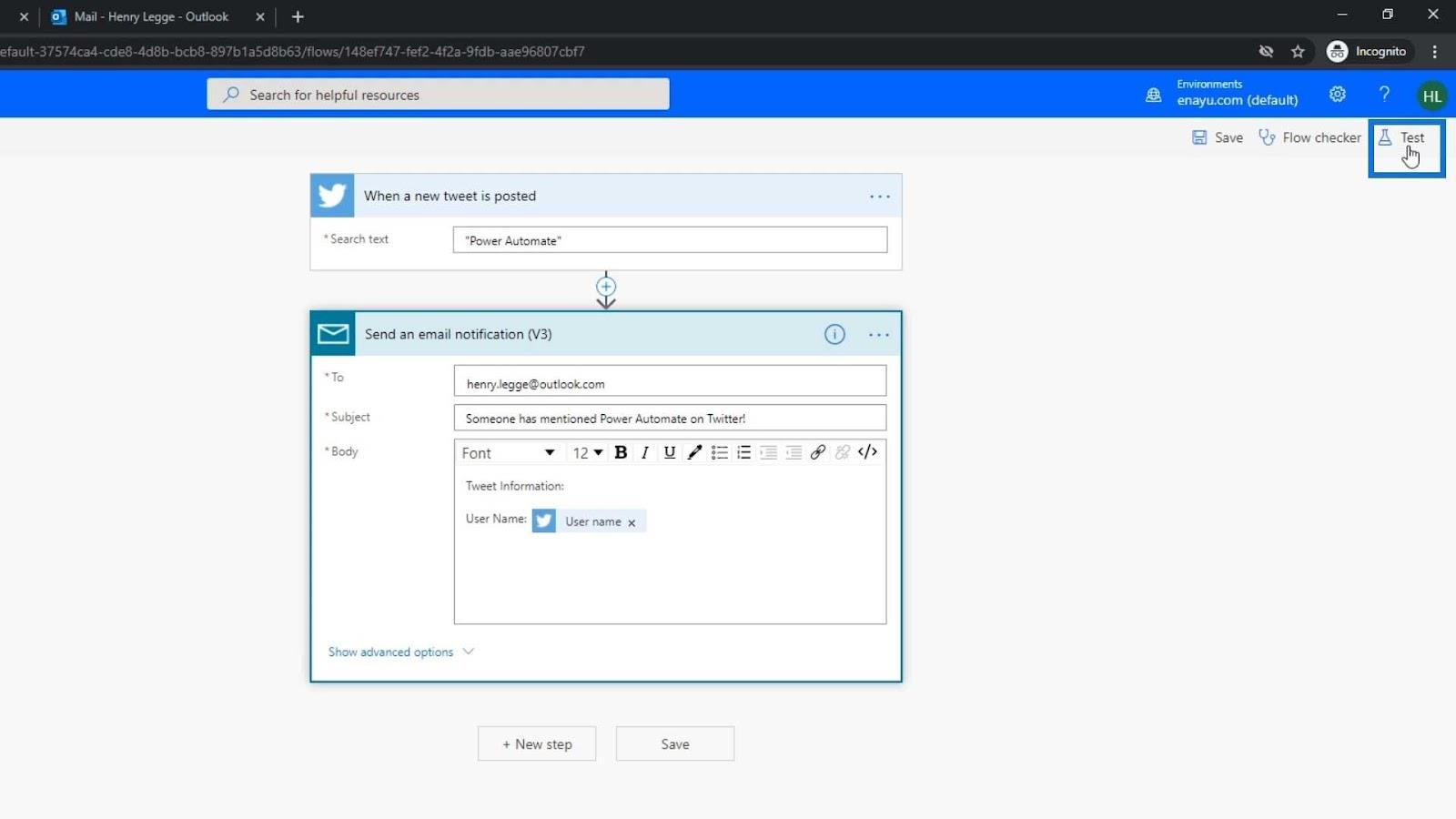This screenshot has height=819, width=1456.
Task: Open the font color pen tool
Action: click(x=694, y=452)
